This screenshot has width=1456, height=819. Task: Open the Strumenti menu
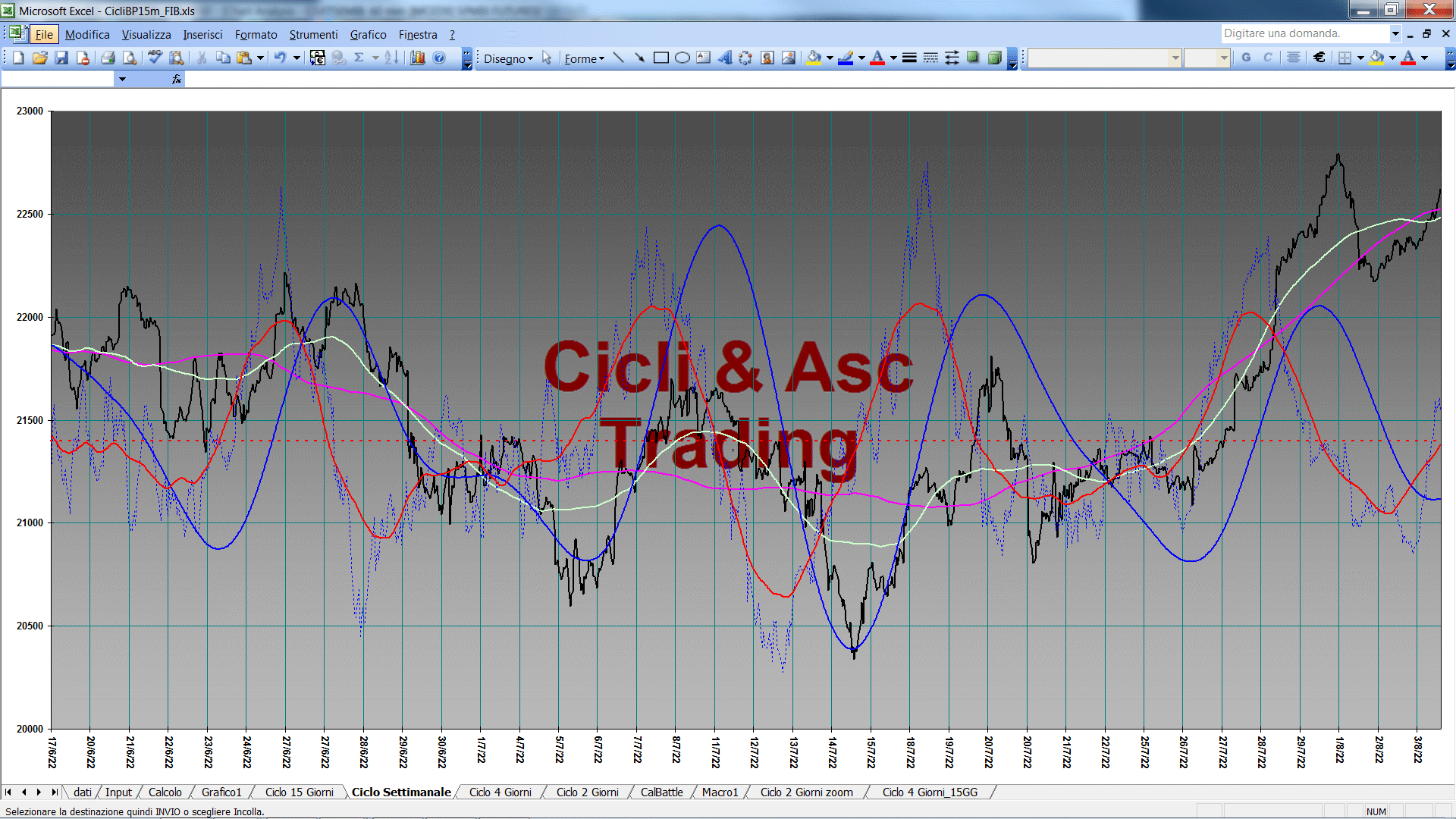click(x=313, y=34)
